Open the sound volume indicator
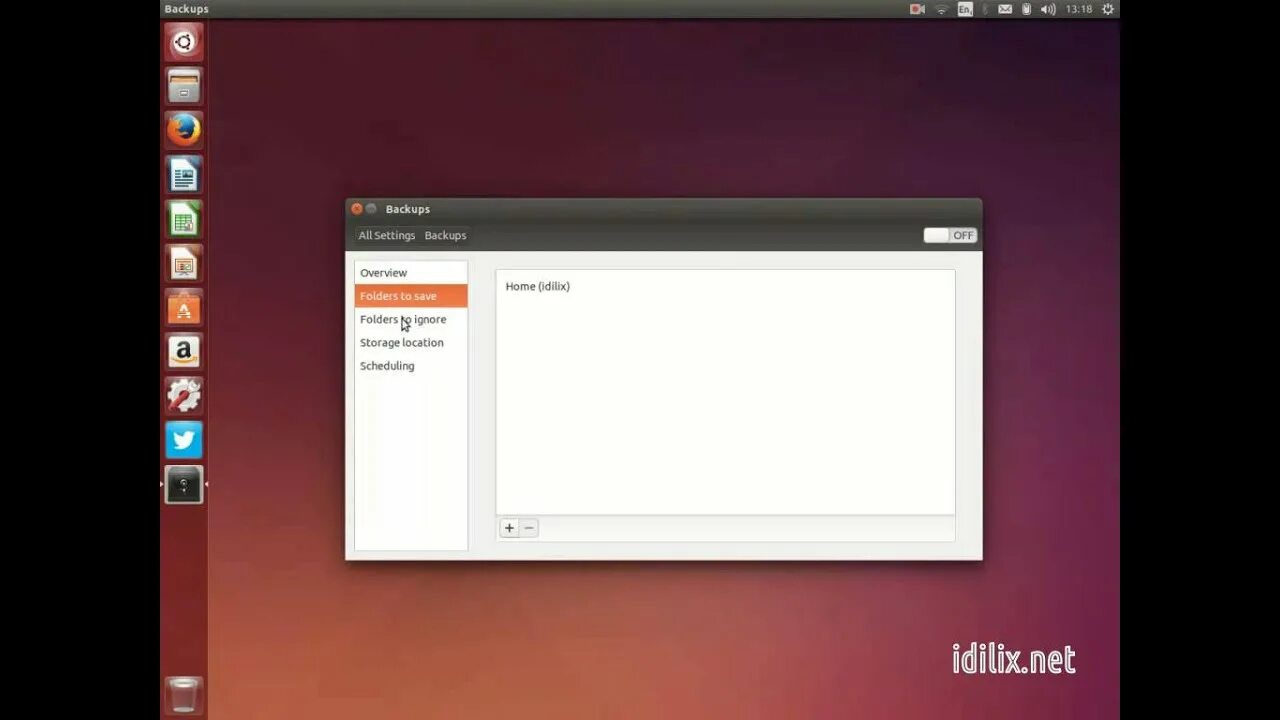 click(x=1047, y=9)
